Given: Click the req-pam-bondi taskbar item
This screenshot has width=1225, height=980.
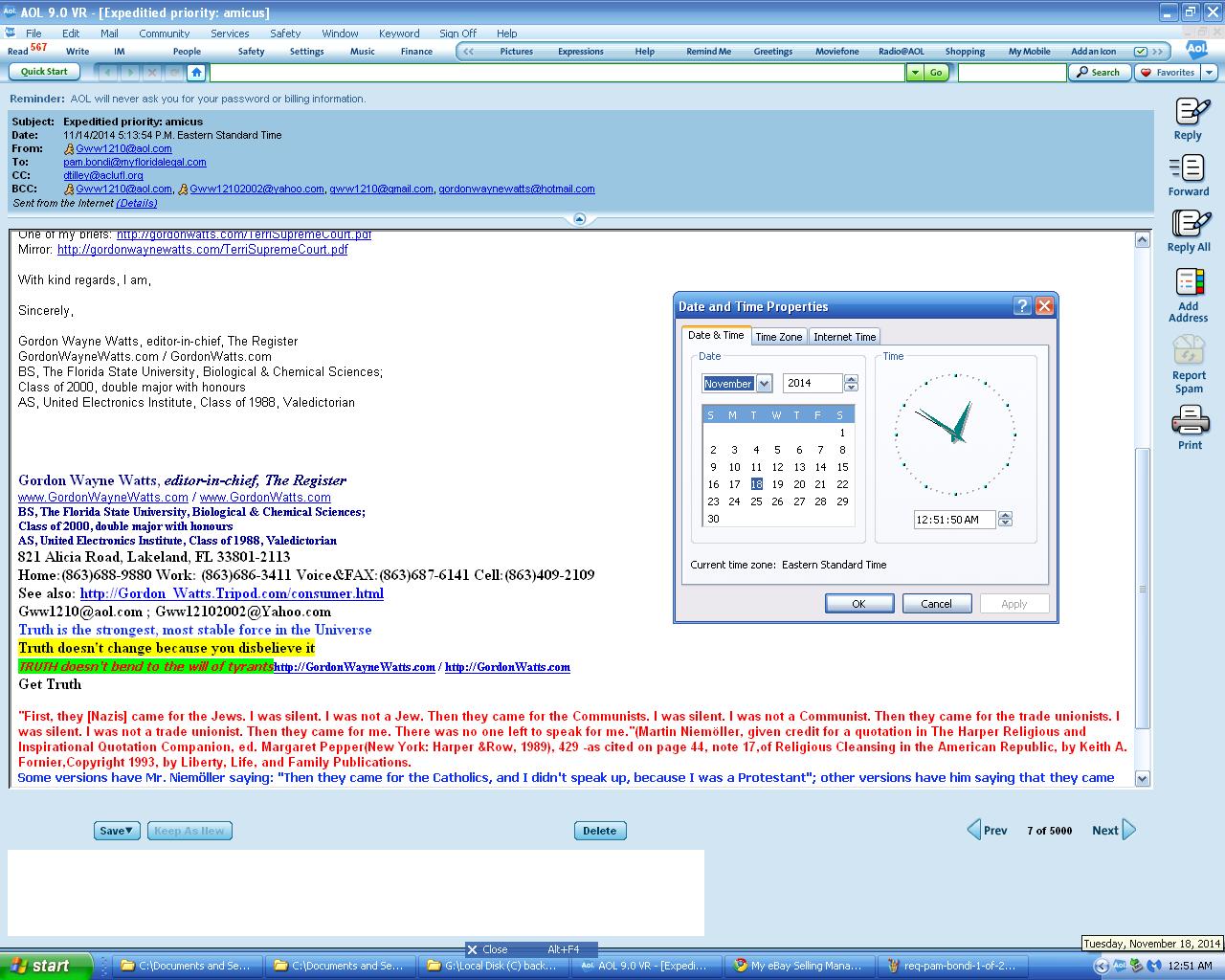Looking at the screenshot, I should (x=952, y=966).
